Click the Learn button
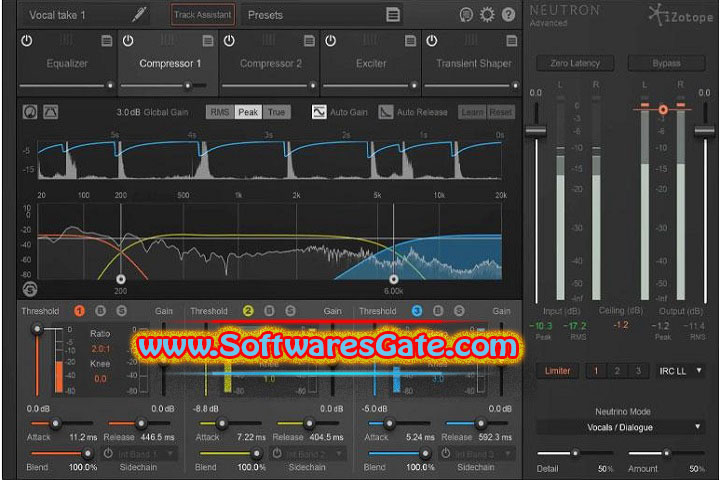The image size is (720, 480). tap(472, 112)
